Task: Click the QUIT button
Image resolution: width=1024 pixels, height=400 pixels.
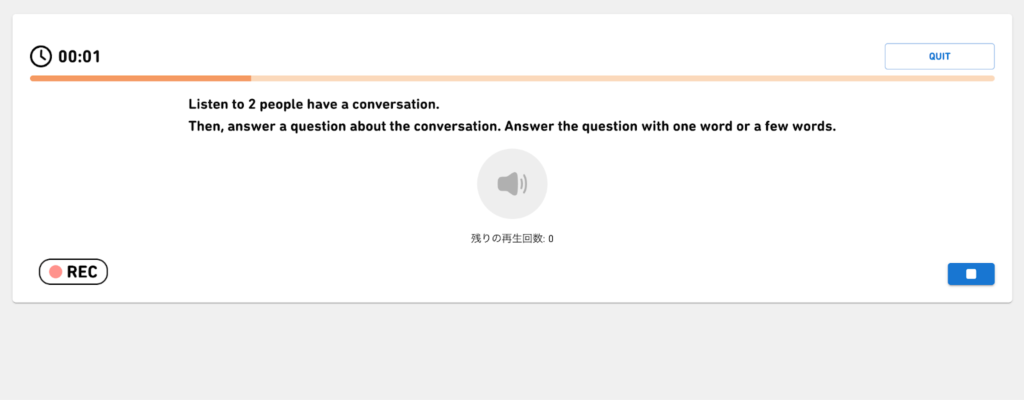Action: tap(939, 56)
